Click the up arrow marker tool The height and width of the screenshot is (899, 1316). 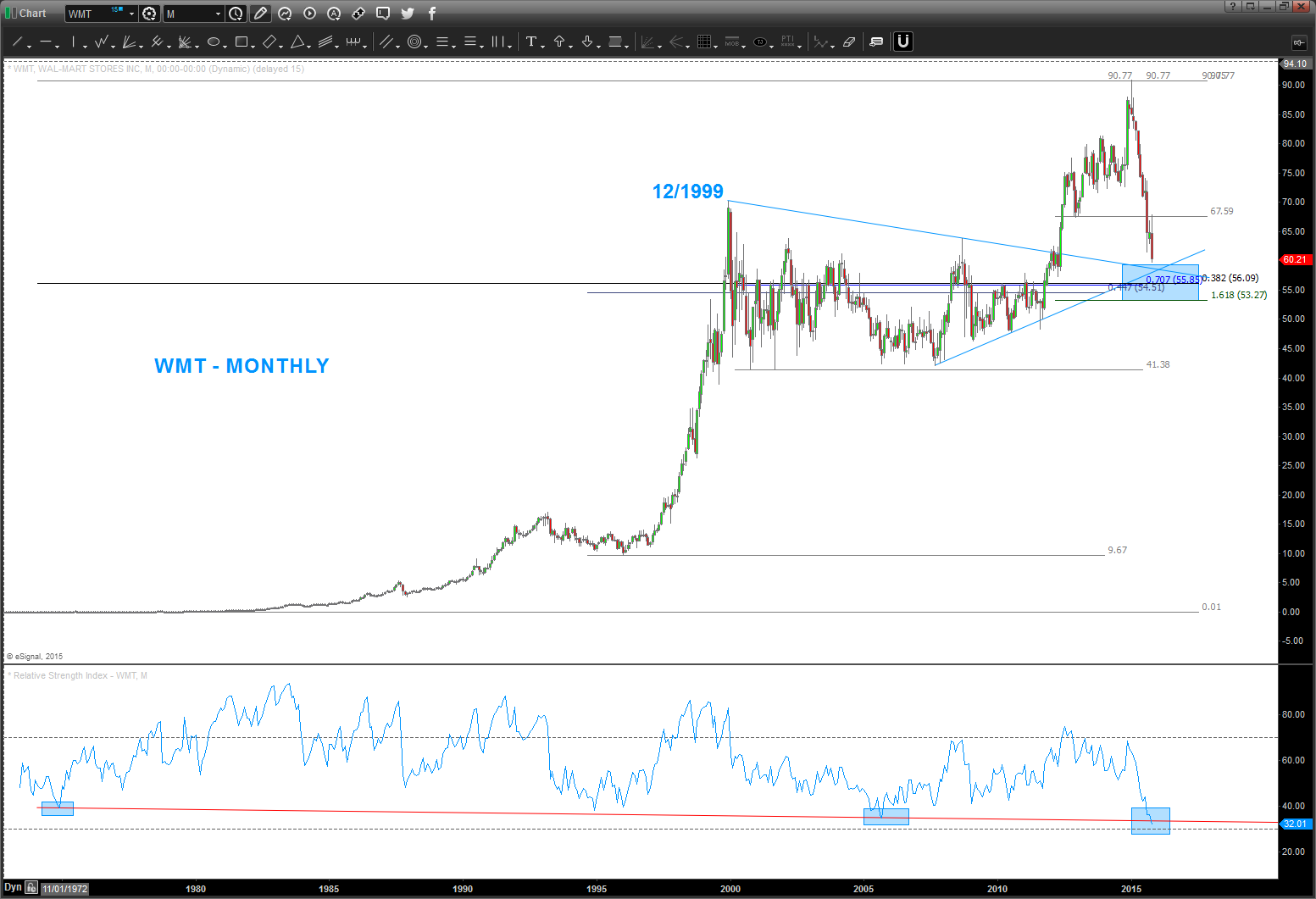(x=559, y=42)
